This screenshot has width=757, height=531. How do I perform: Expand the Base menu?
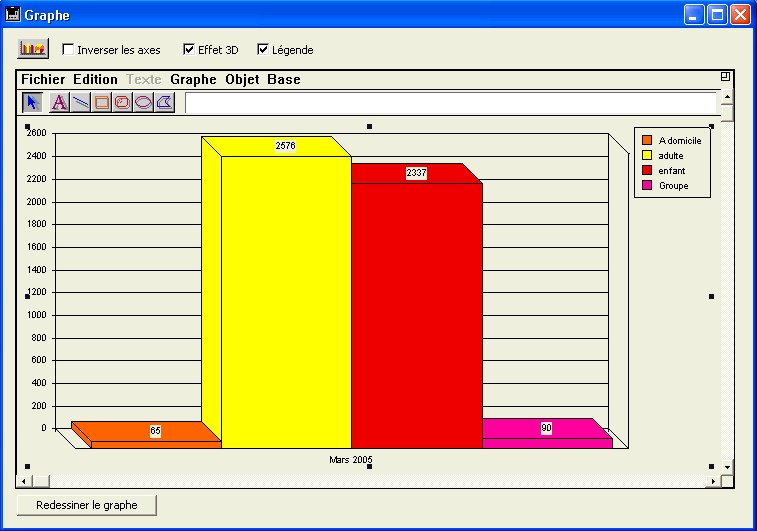click(283, 80)
